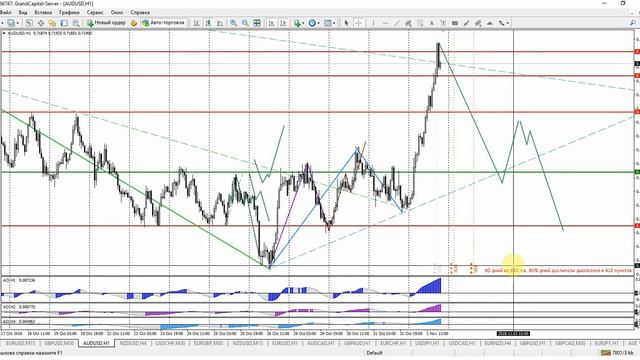Open the Файл menu

6,12
